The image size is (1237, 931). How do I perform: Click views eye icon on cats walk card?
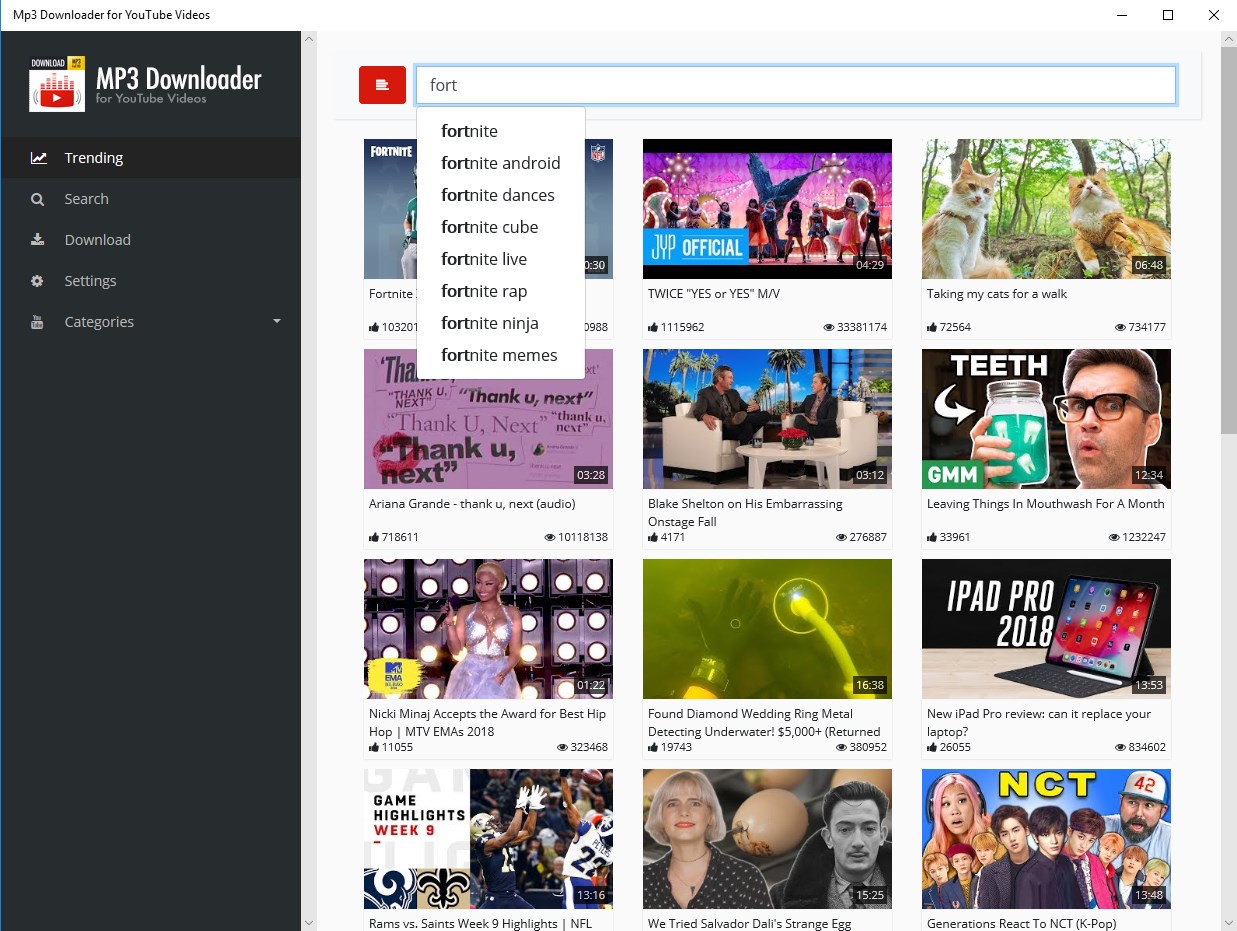tap(1120, 327)
